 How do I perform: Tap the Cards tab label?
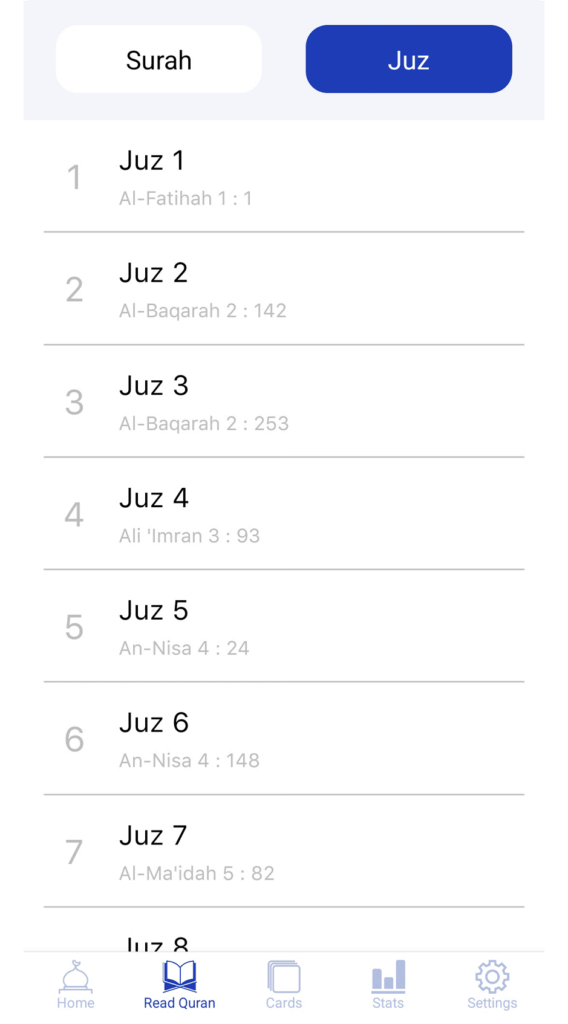point(284,1002)
